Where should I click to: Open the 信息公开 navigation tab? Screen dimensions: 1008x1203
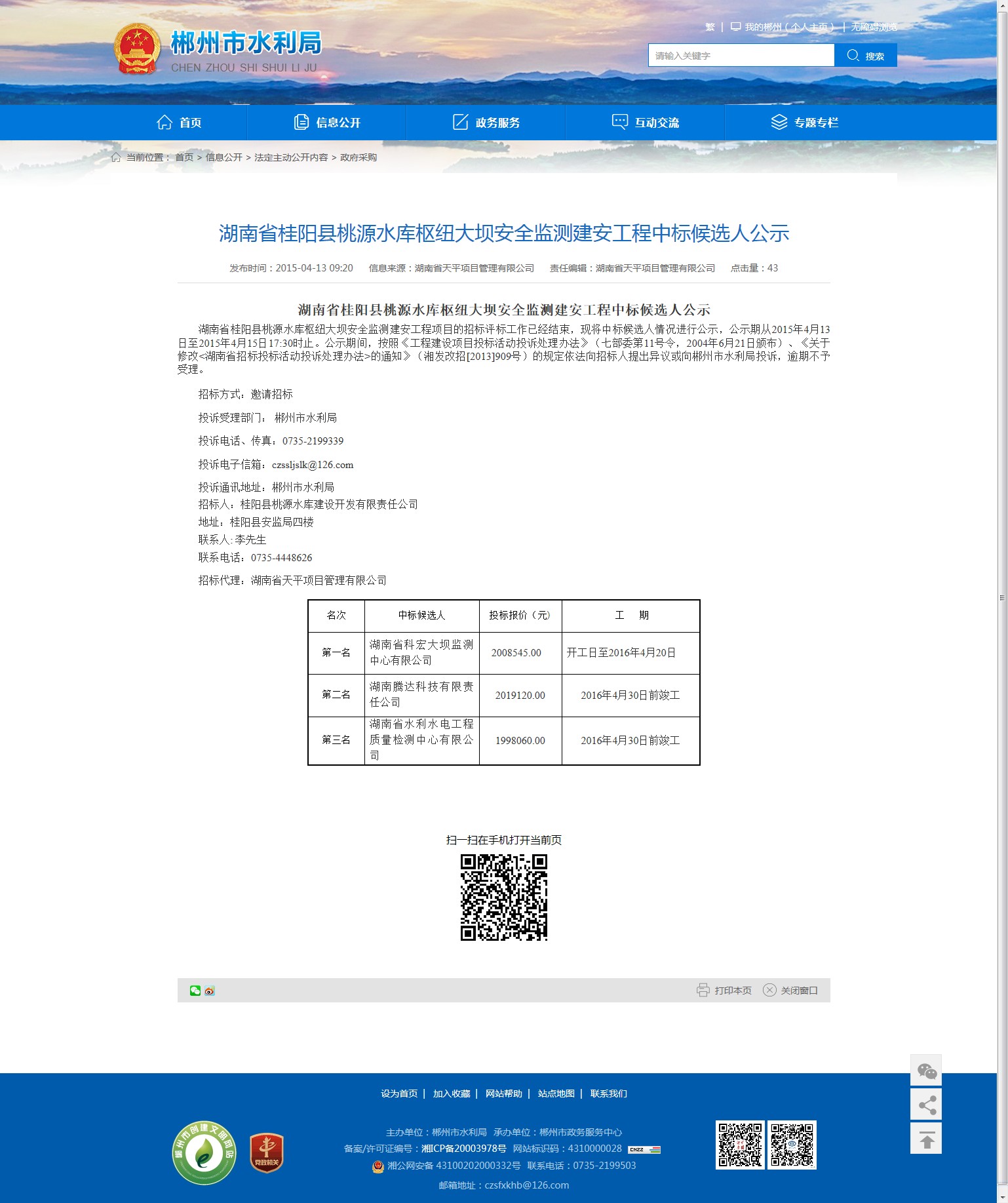pos(327,123)
